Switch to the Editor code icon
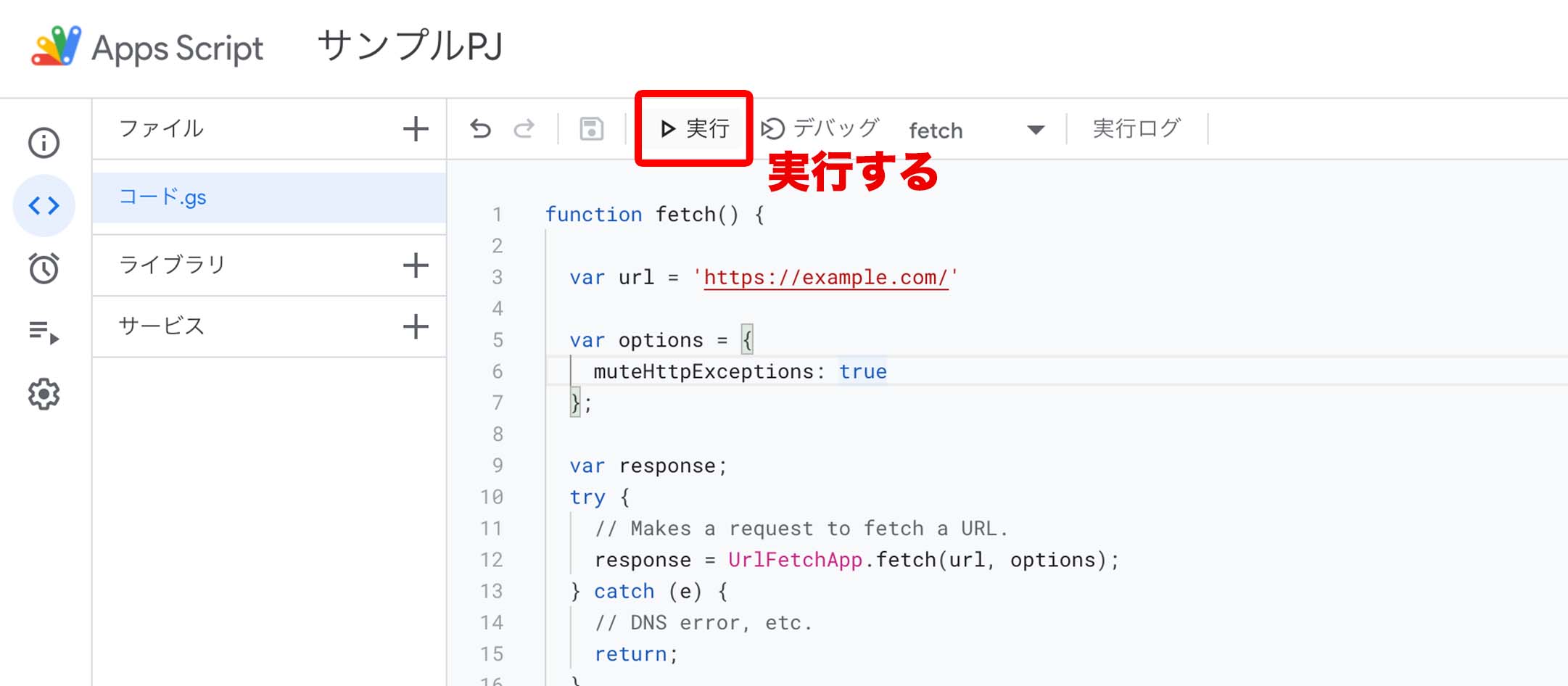1568x686 pixels. [x=44, y=205]
